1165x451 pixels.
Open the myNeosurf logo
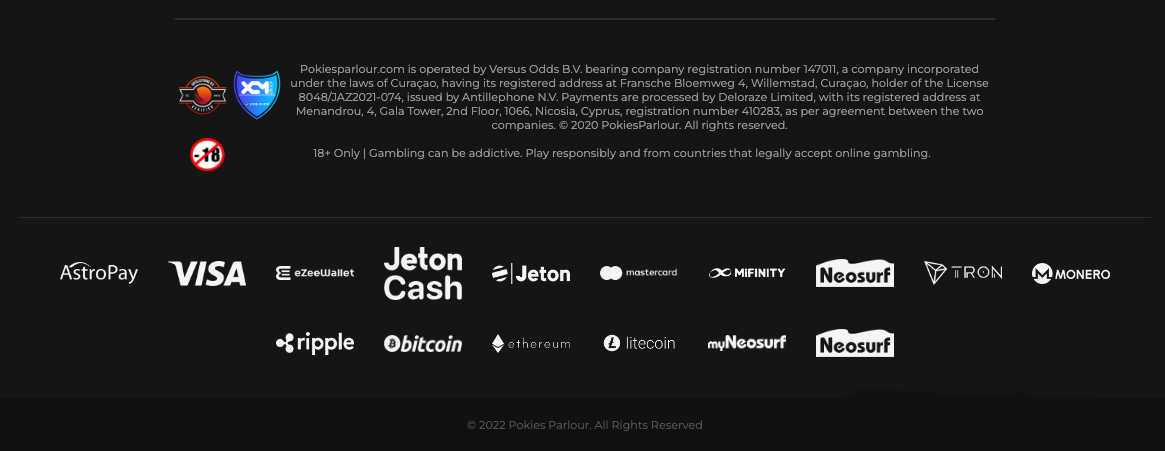747,343
